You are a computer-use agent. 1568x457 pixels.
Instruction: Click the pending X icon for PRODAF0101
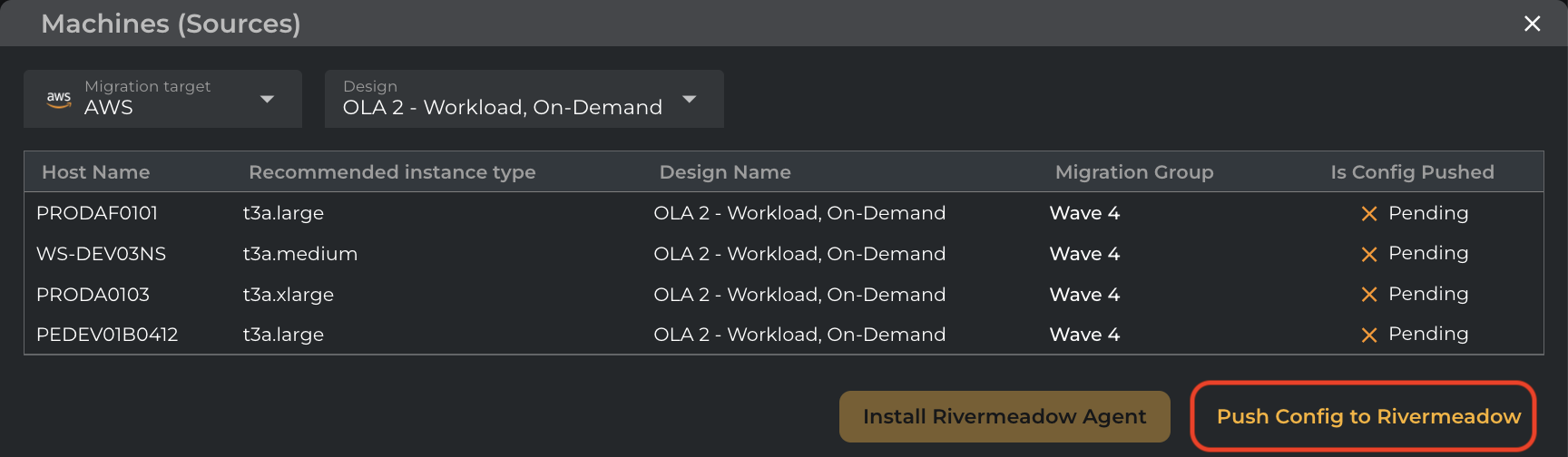click(1369, 214)
